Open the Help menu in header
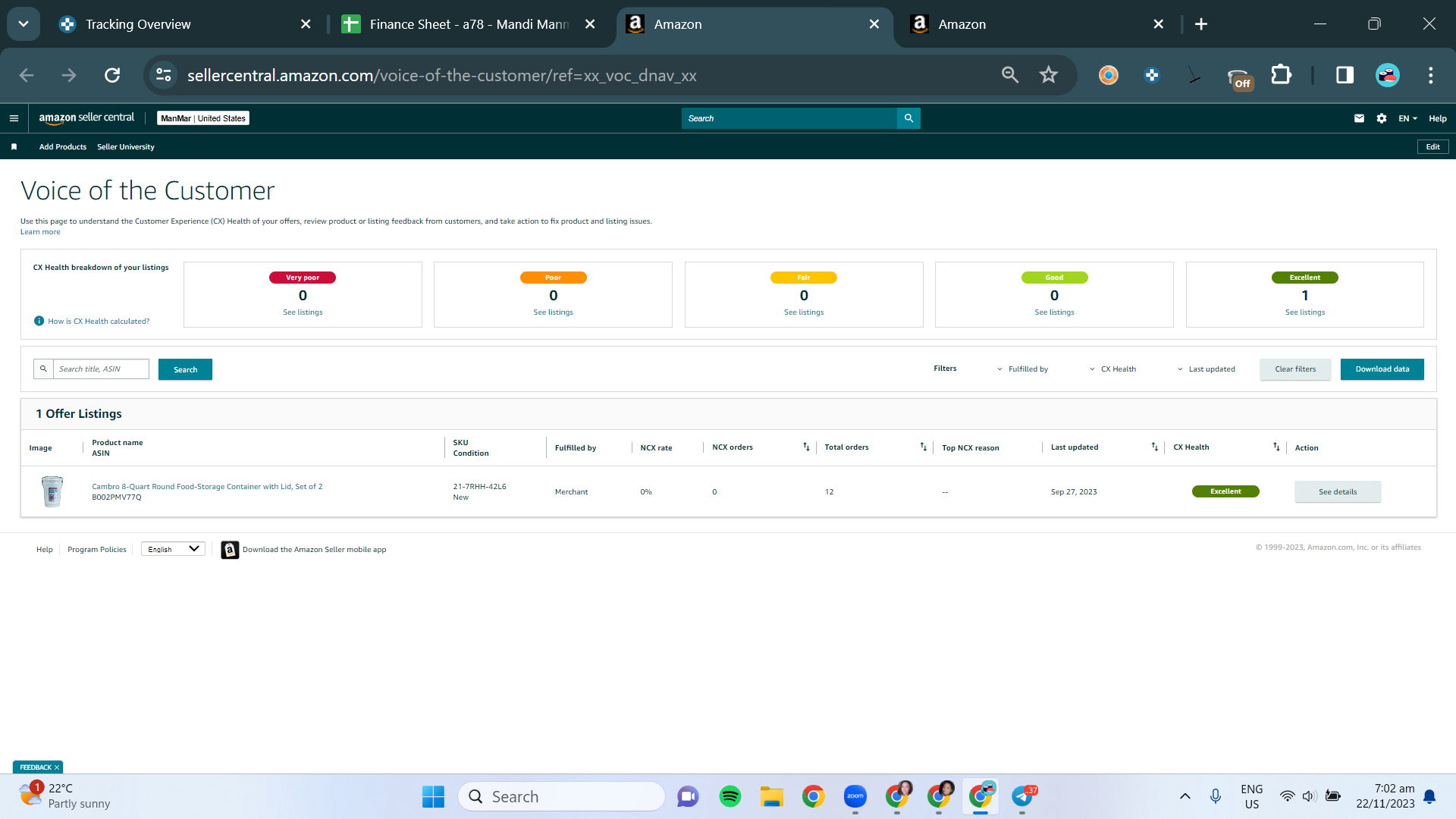This screenshot has height=819, width=1456. tap(1438, 118)
